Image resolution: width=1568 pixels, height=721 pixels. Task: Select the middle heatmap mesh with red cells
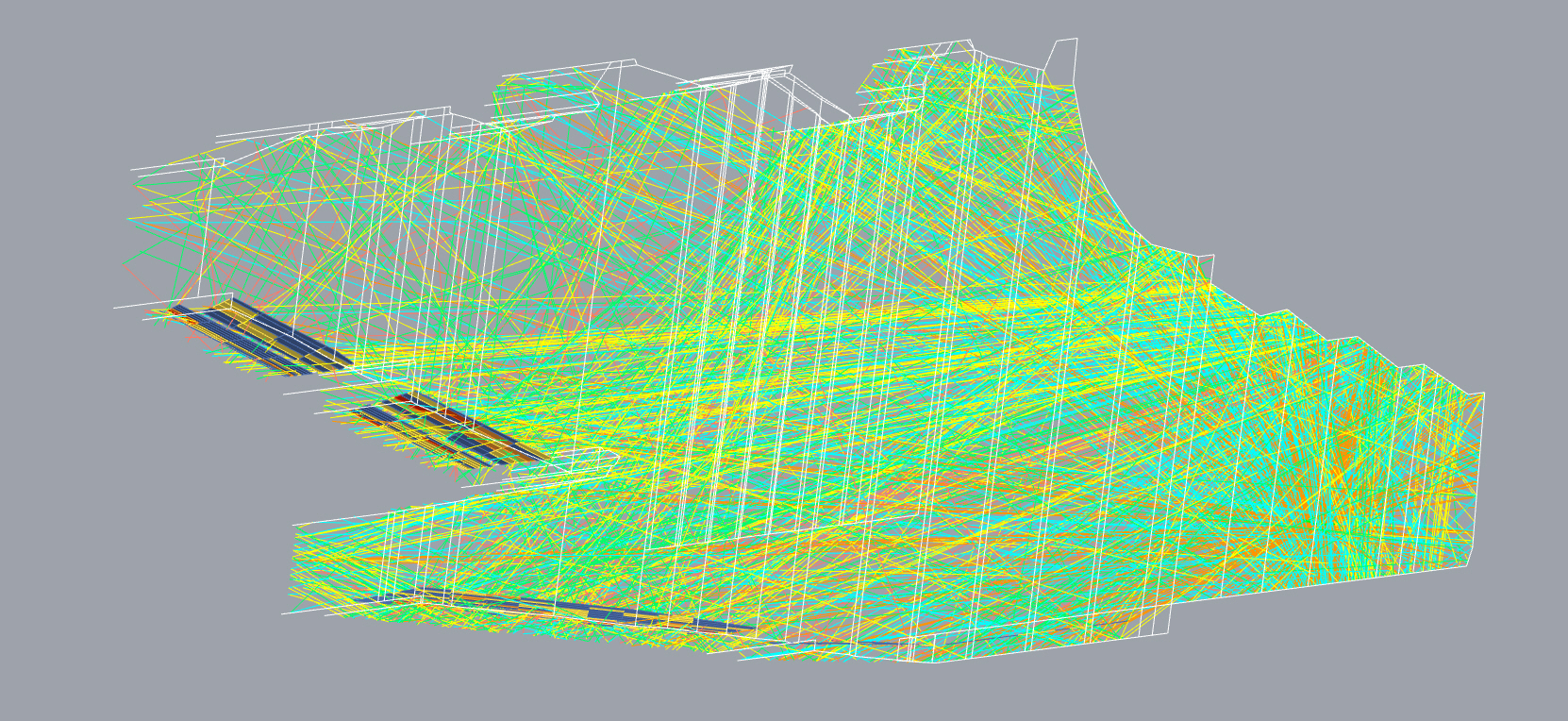(450, 430)
